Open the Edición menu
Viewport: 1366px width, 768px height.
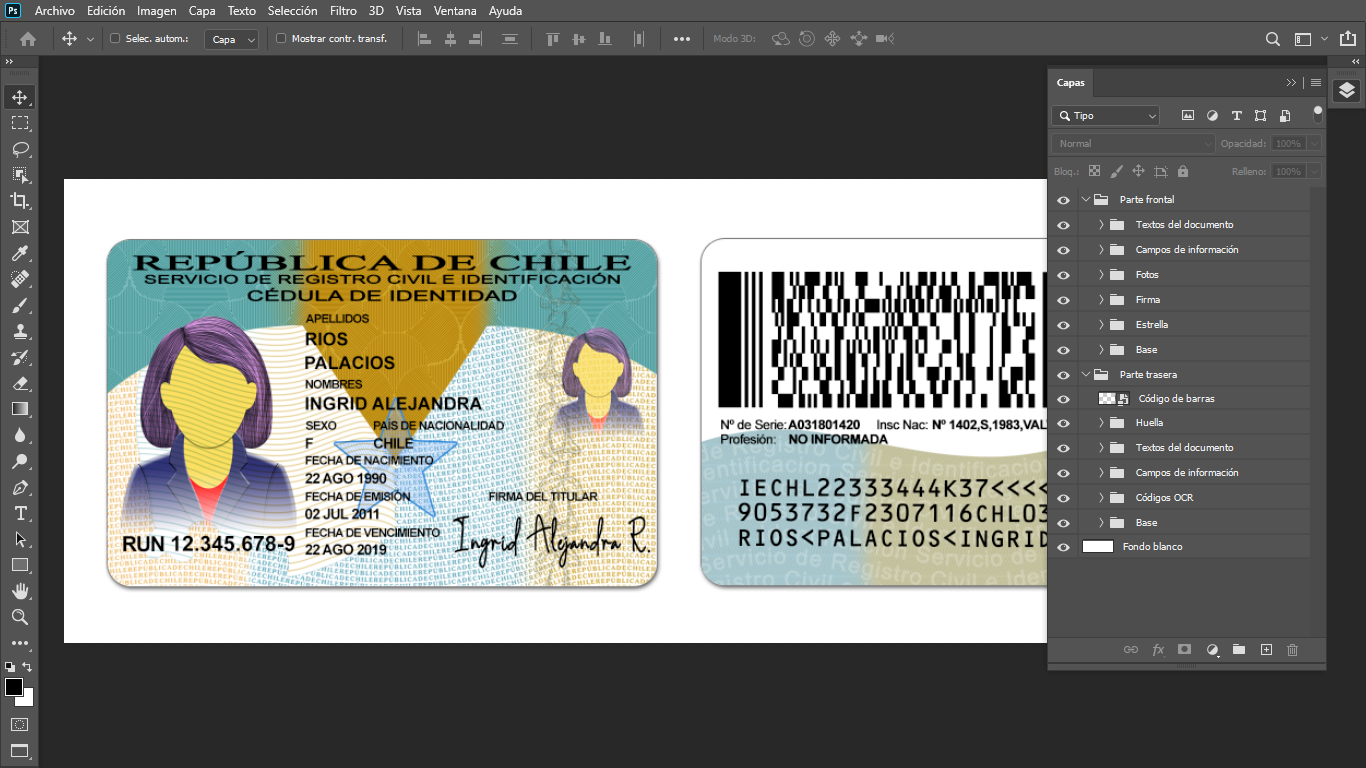(106, 11)
